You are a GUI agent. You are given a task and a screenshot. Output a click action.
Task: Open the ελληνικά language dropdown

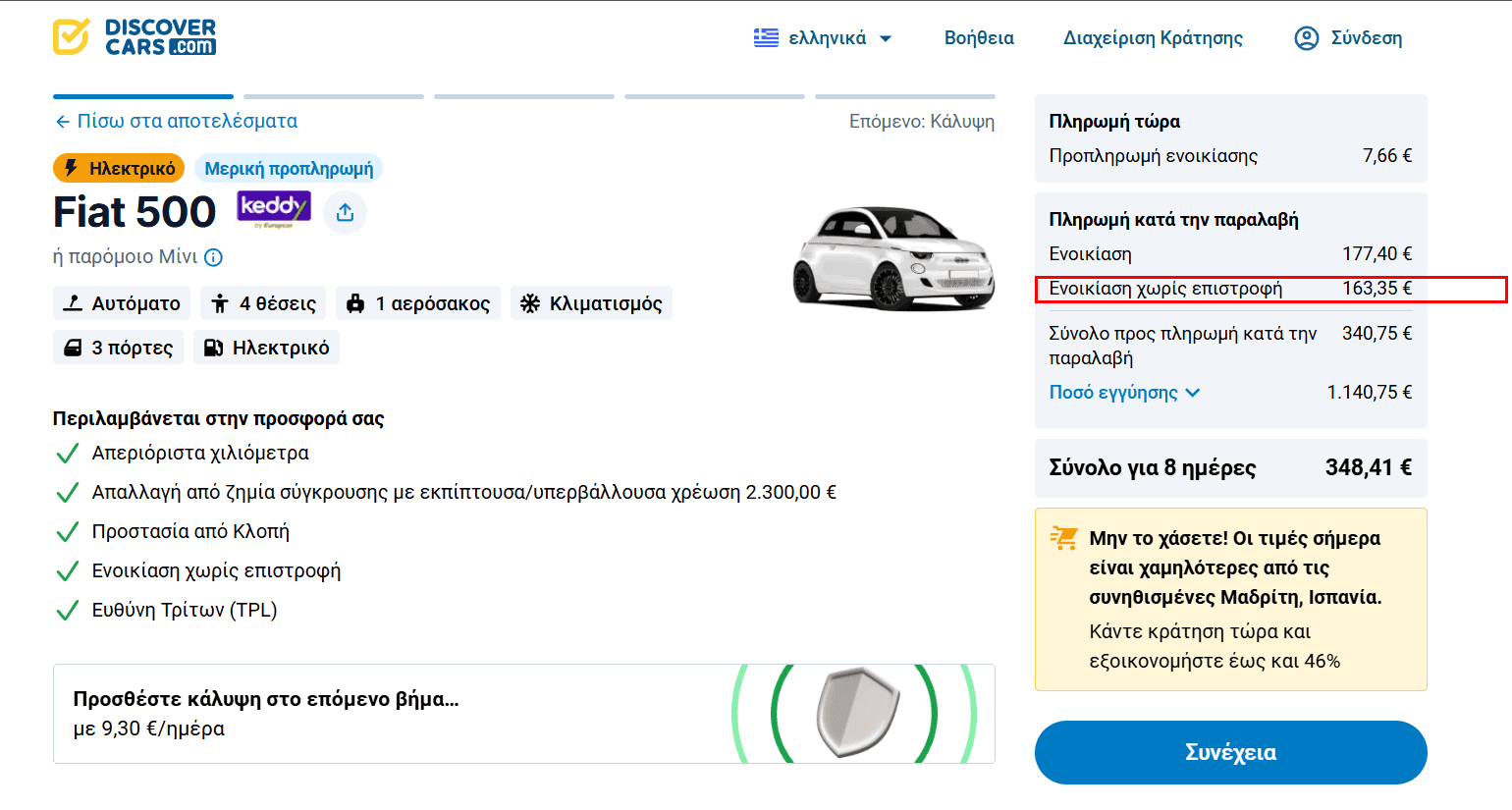823,38
